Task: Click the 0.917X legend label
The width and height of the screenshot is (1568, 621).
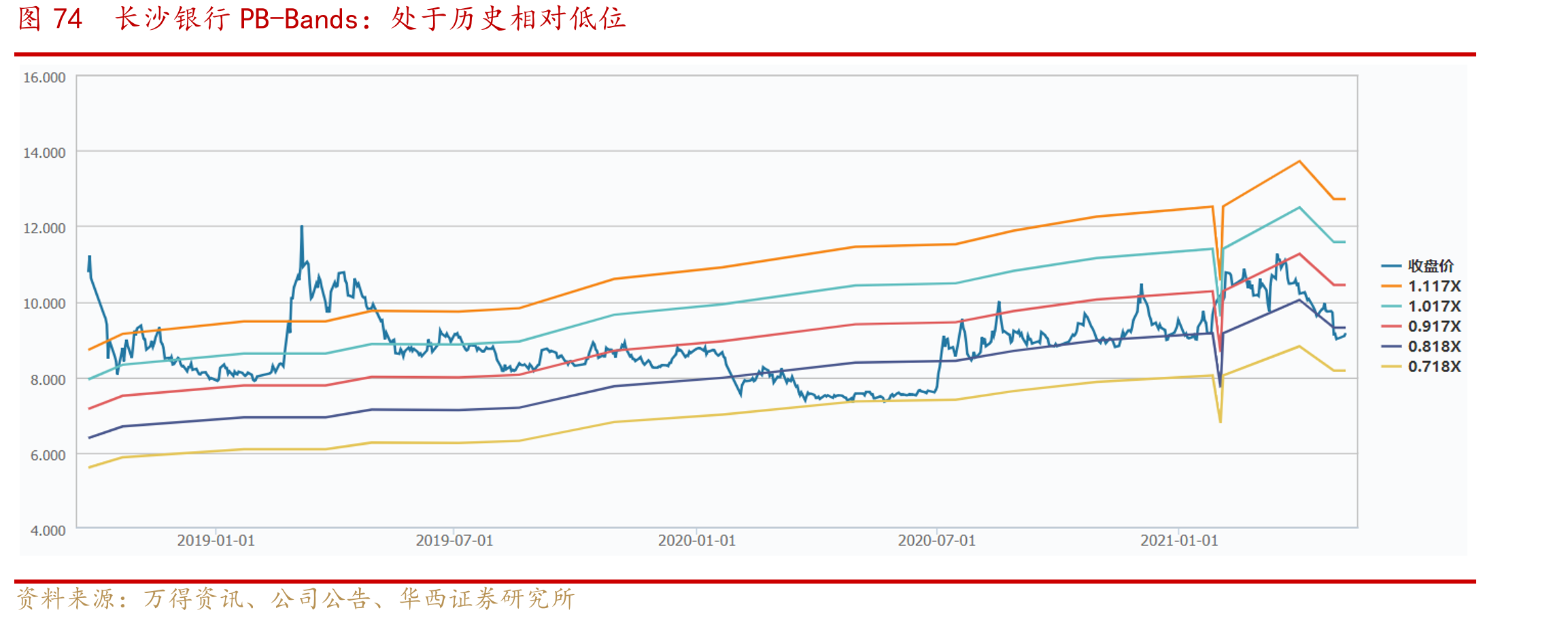Action: click(x=1434, y=326)
